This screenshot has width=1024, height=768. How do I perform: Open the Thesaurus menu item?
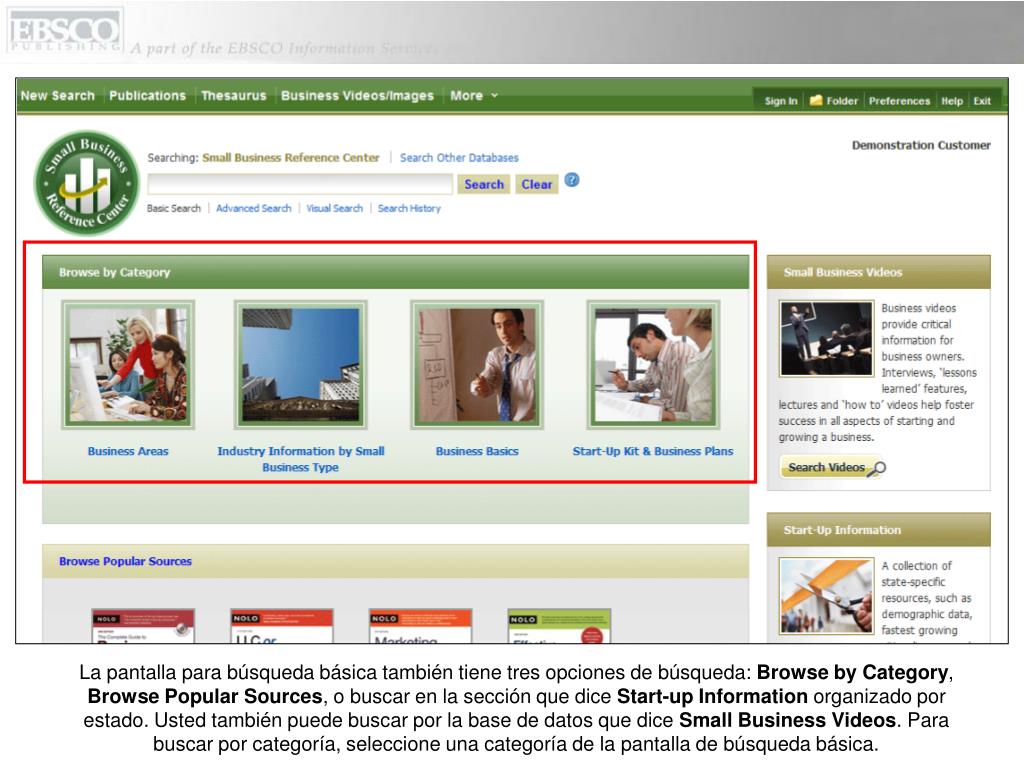coord(234,95)
